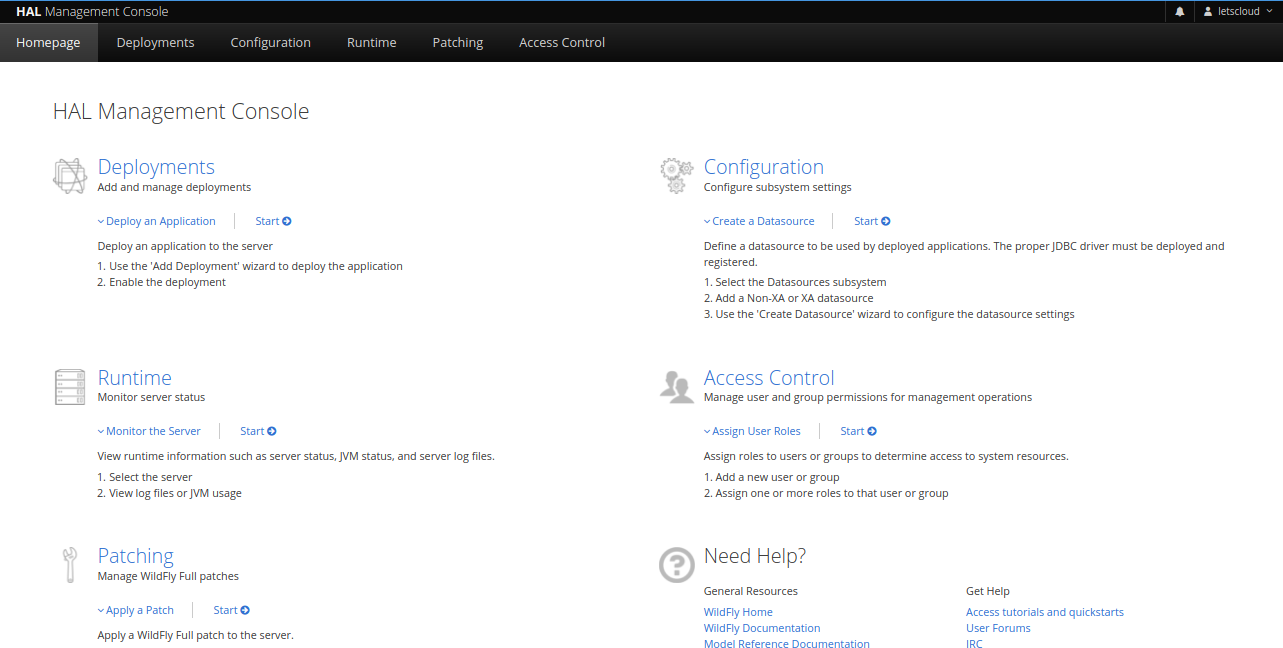Collapse the Monitor the Server section
The width and height of the screenshot is (1283, 648).
click(149, 431)
